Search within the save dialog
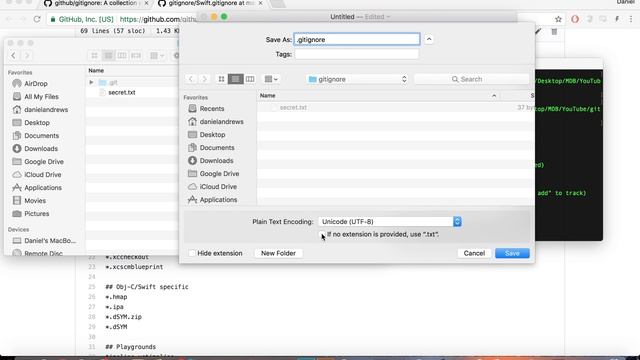 pos(471,79)
